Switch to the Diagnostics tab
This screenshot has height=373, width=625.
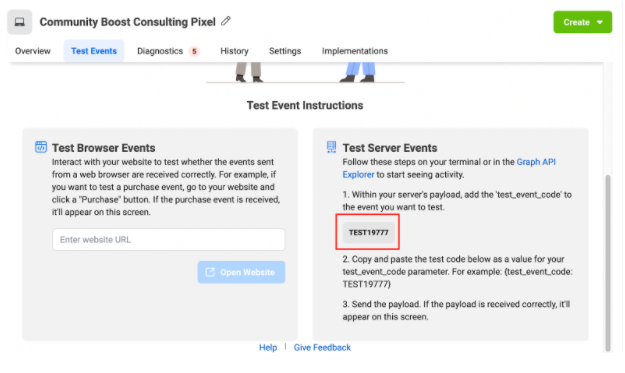click(x=160, y=51)
